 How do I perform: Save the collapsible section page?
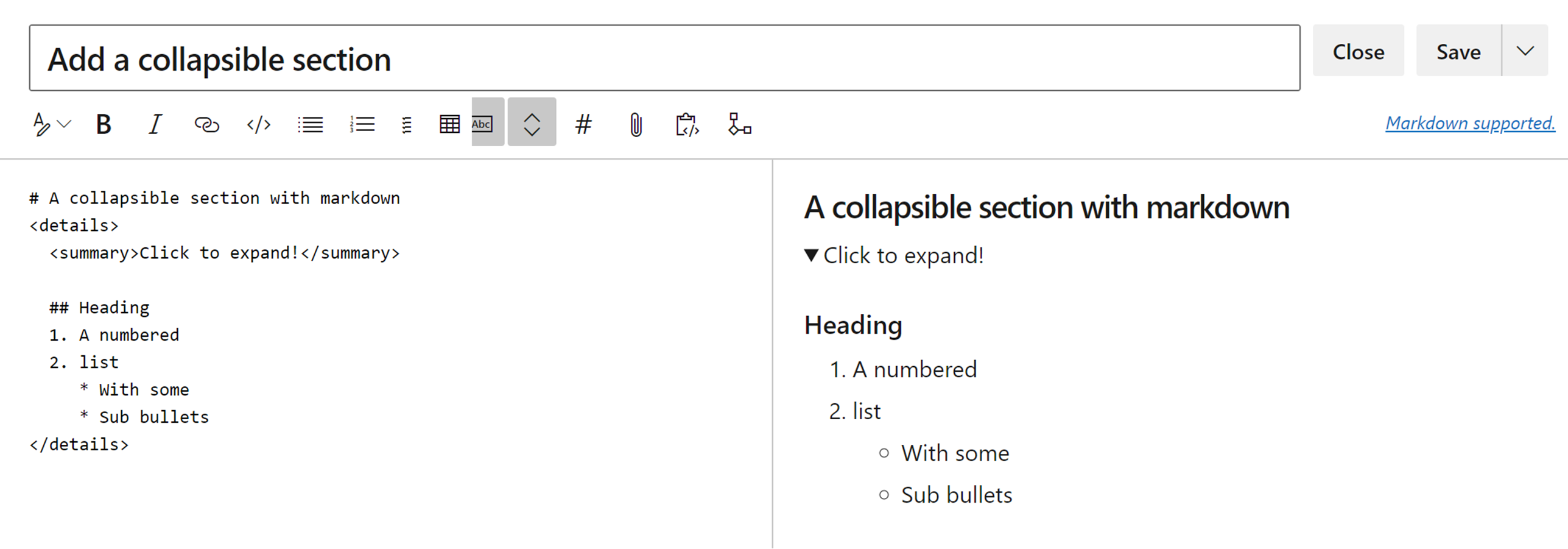click(1458, 51)
